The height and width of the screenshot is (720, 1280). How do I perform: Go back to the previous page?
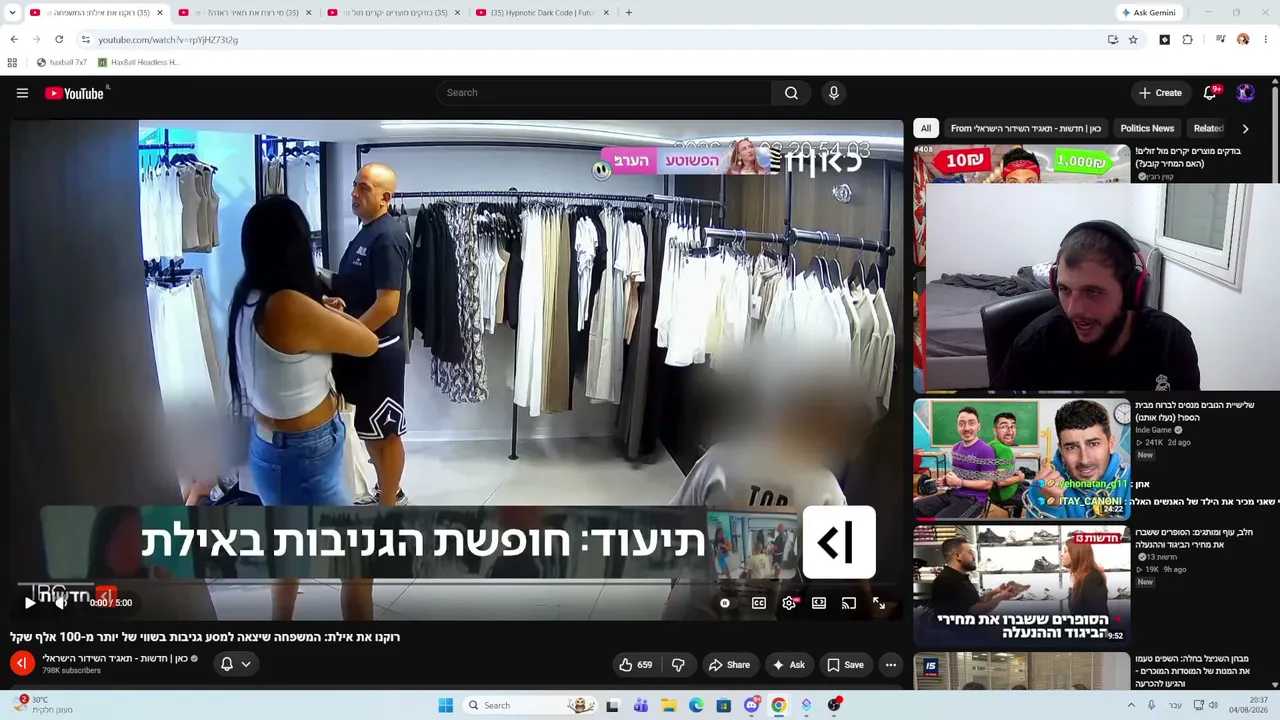[x=14, y=40]
